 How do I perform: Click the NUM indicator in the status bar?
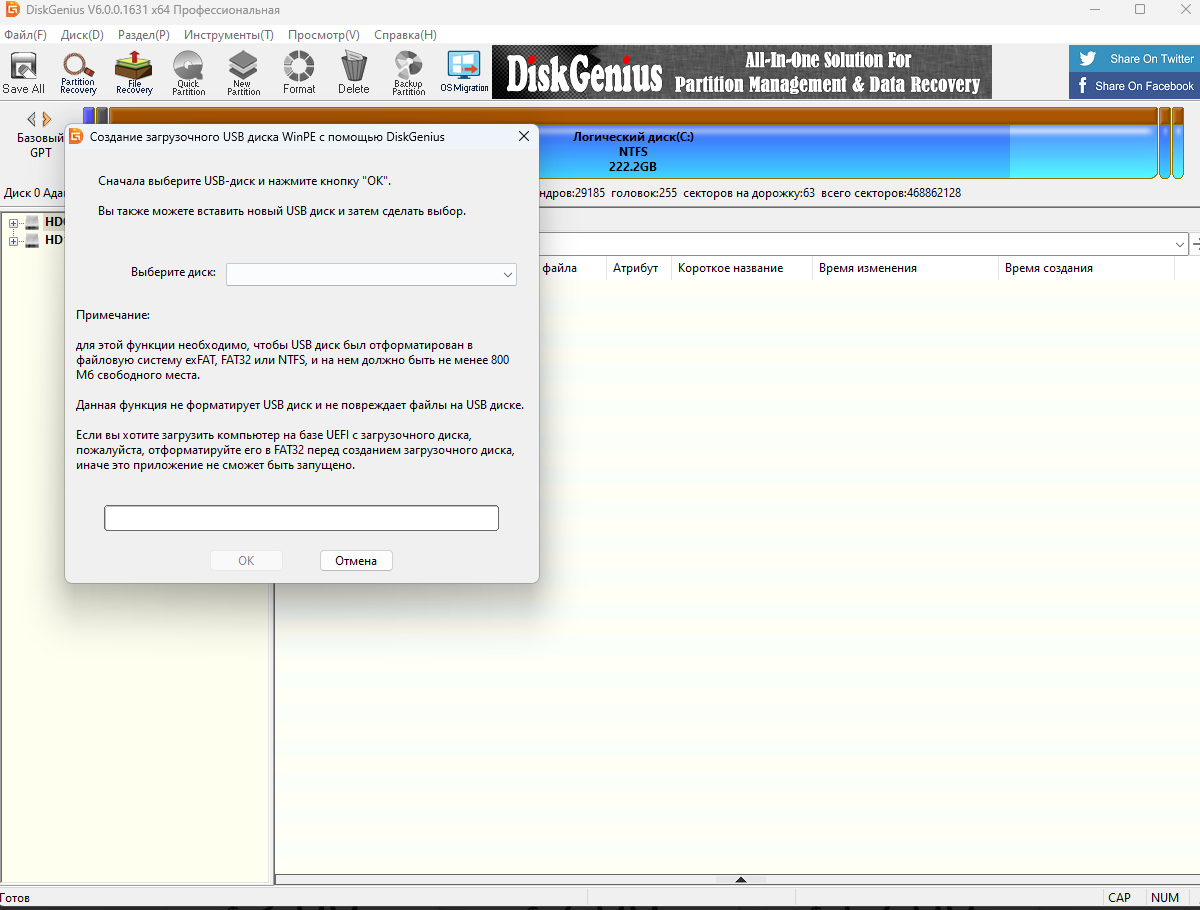[1164, 897]
